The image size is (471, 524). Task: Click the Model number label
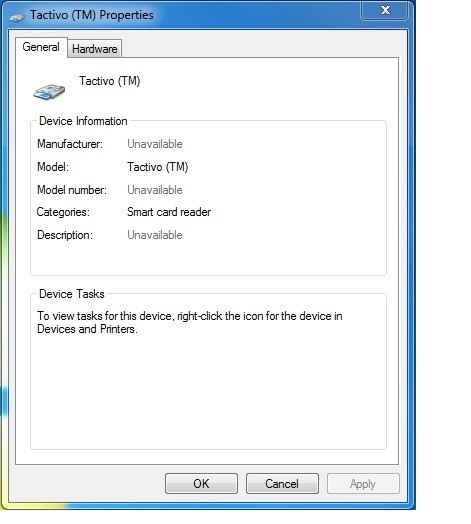coord(72,190)
